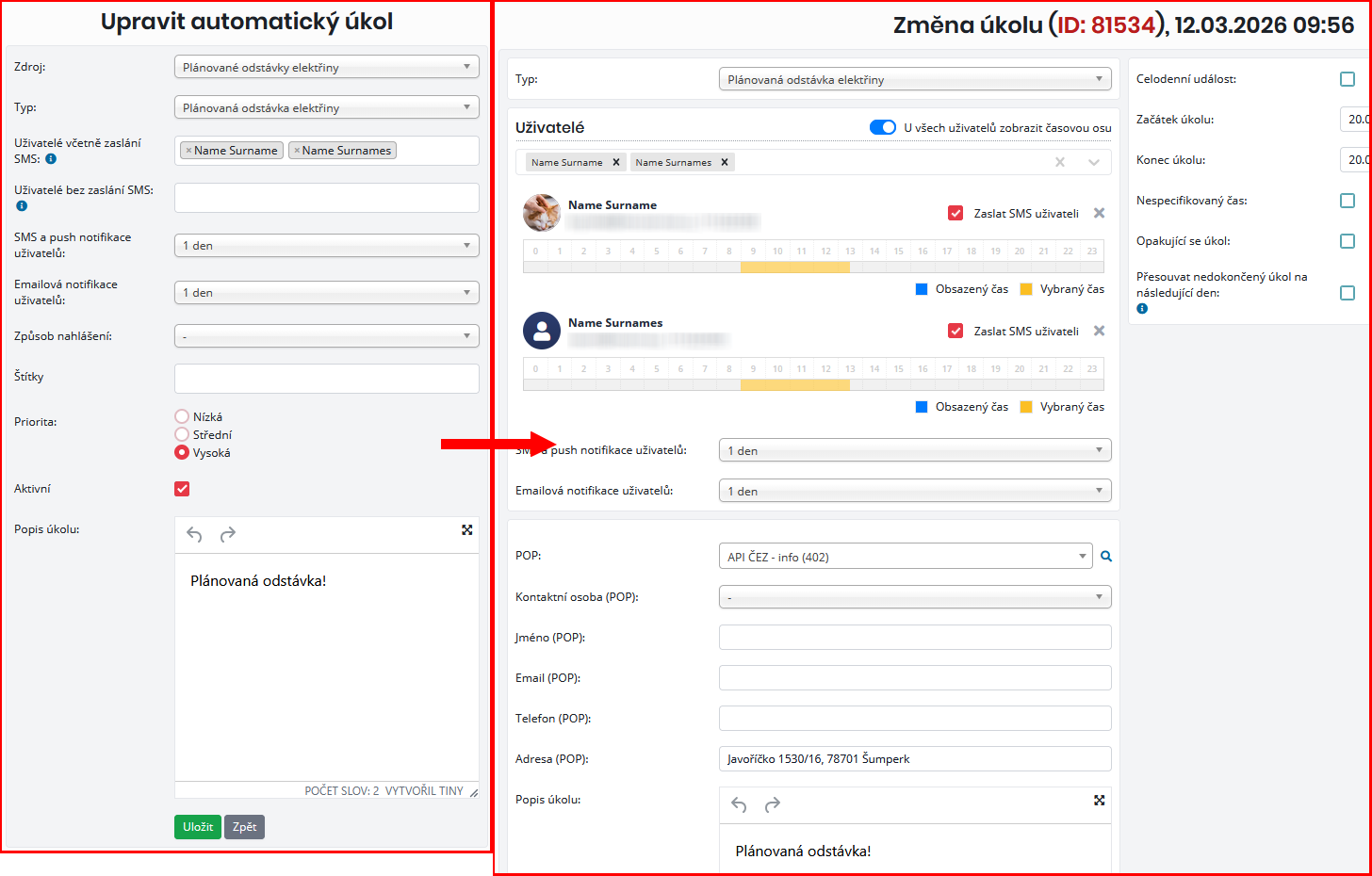
Task: Uncheck the Aktivní checkbox
Action: 182,489
